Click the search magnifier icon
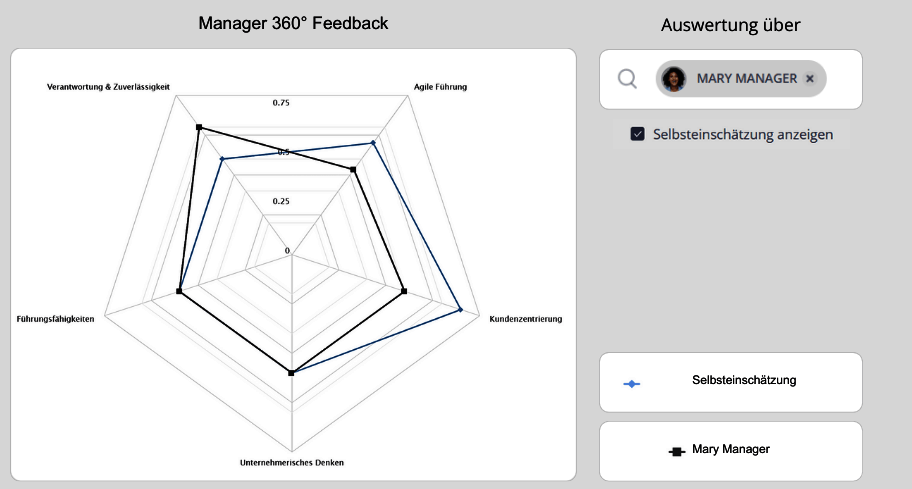The image size is (912, 489). tap(627, 79)
